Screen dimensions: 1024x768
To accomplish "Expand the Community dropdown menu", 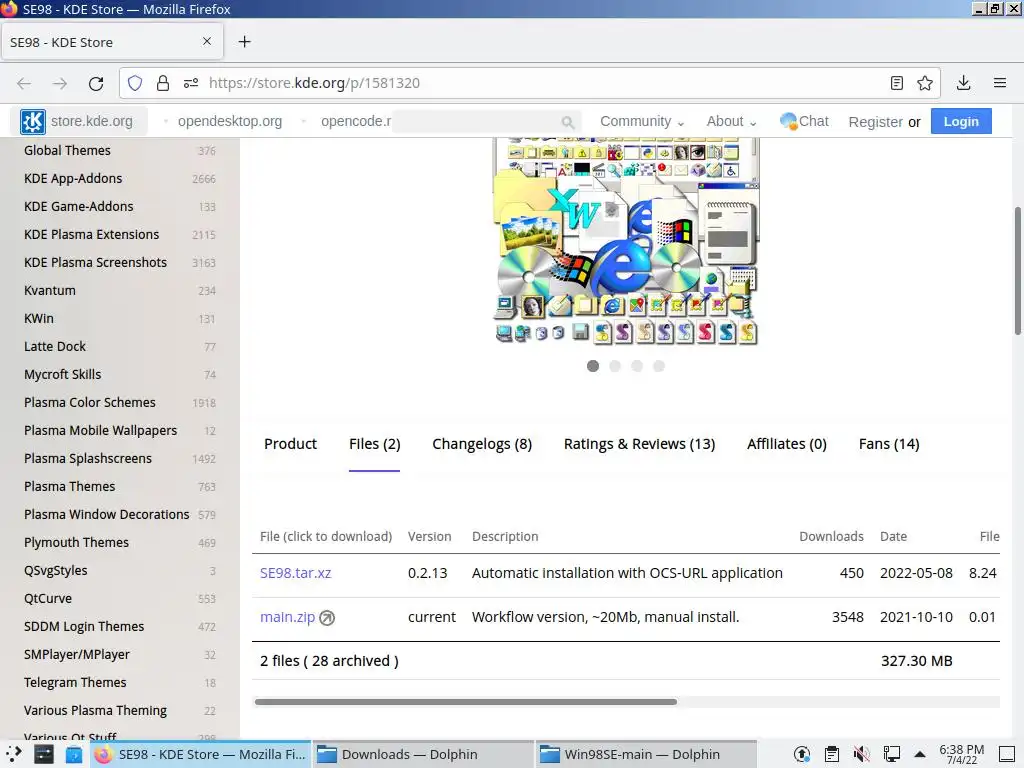I will point(642,121).
